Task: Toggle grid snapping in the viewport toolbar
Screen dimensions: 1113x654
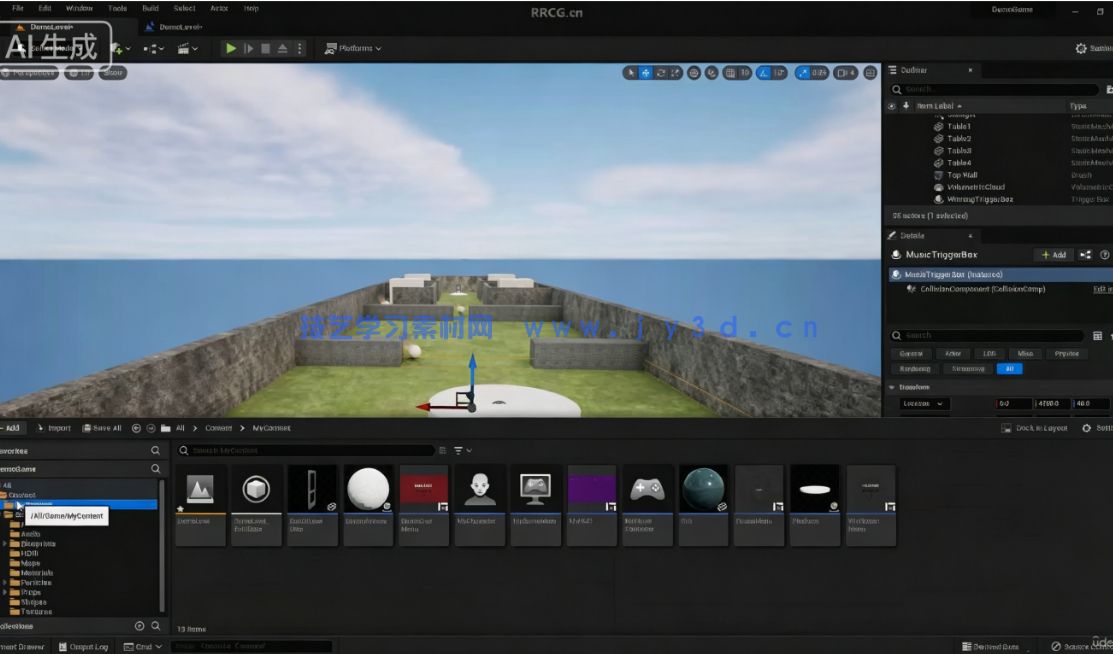Action: pyautogui.click(x=730, y=72)
